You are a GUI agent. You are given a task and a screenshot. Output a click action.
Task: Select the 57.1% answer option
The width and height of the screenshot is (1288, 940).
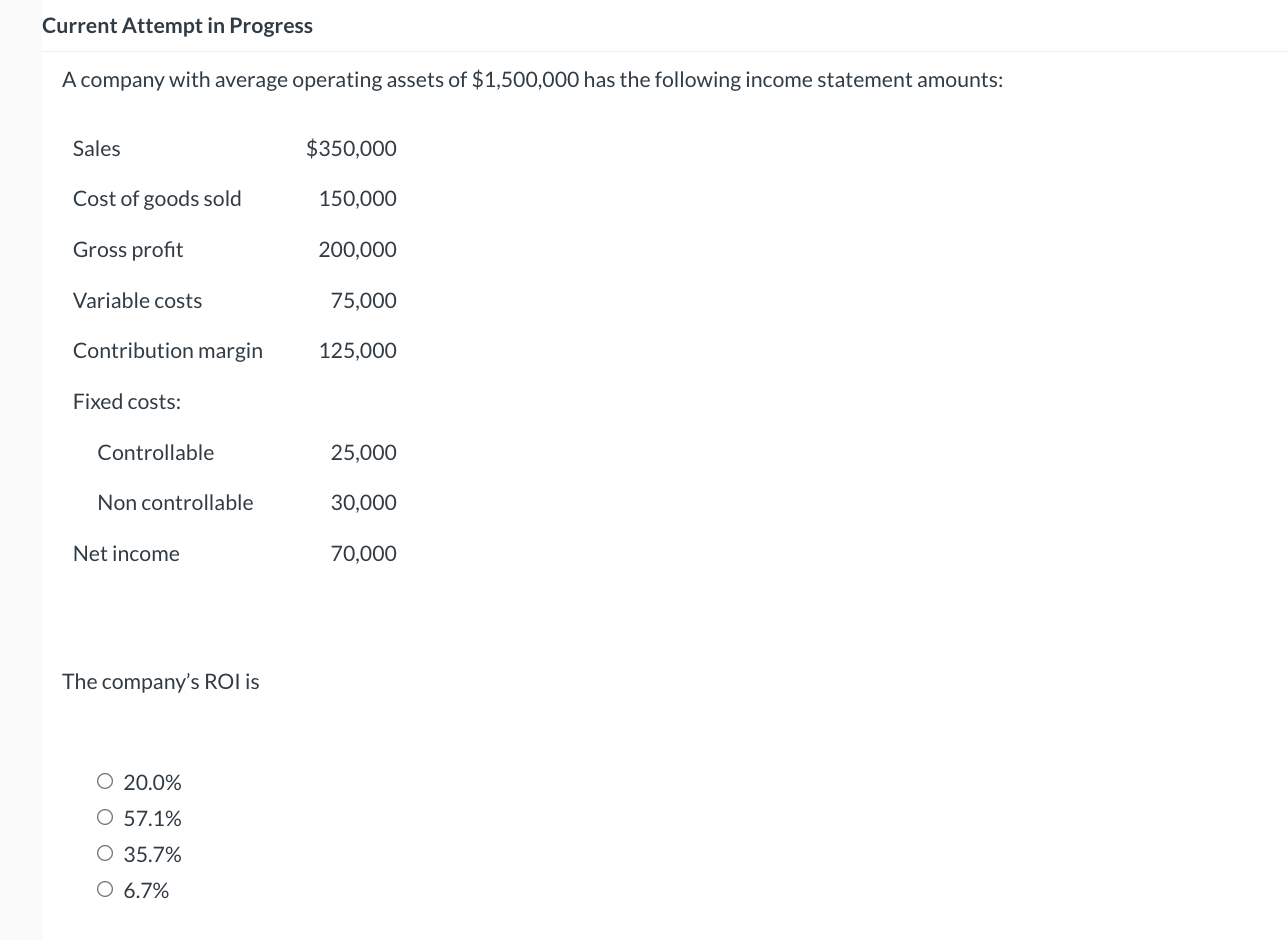pyautogui.click(x=152, y=818)
